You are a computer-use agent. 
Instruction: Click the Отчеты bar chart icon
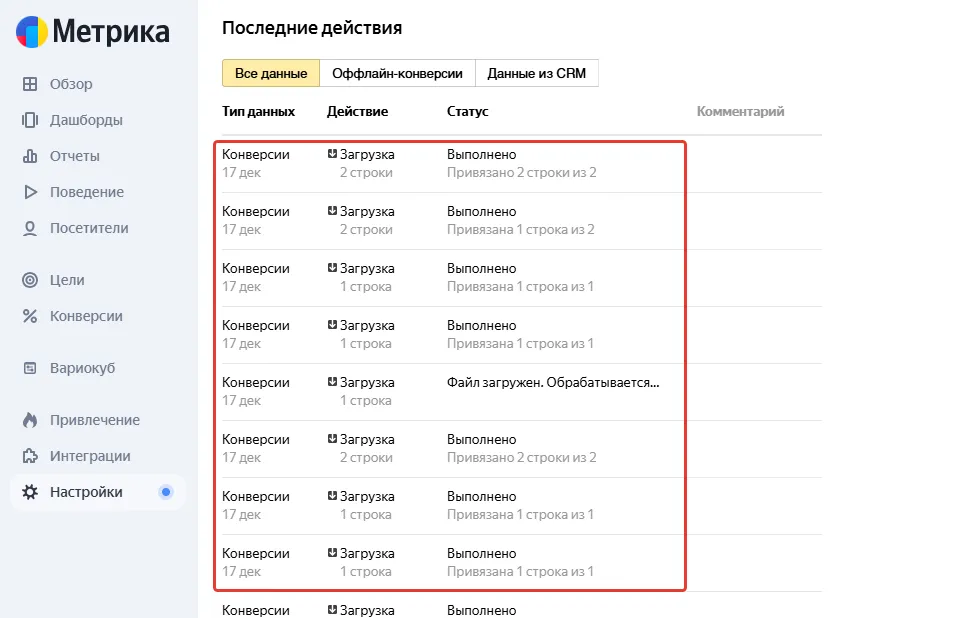coord(30,156)
